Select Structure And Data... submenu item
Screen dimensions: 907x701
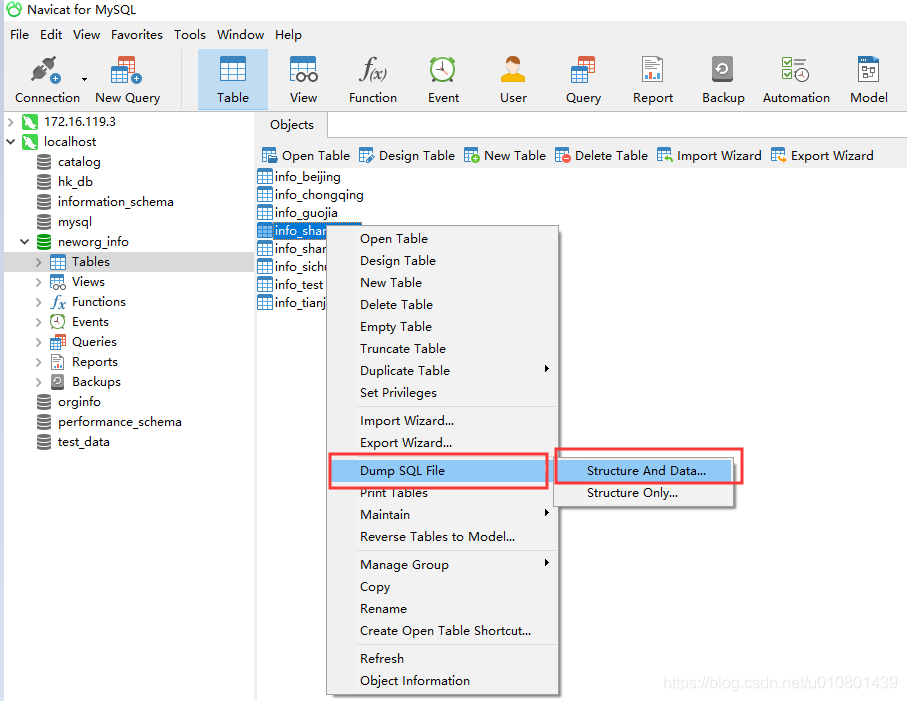coord(644,471)
